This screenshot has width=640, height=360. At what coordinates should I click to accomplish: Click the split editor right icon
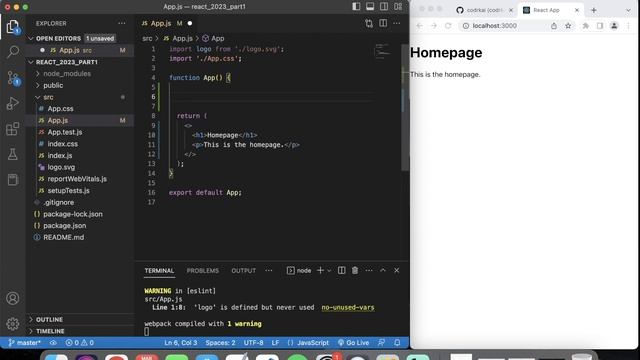click(383, 23)
